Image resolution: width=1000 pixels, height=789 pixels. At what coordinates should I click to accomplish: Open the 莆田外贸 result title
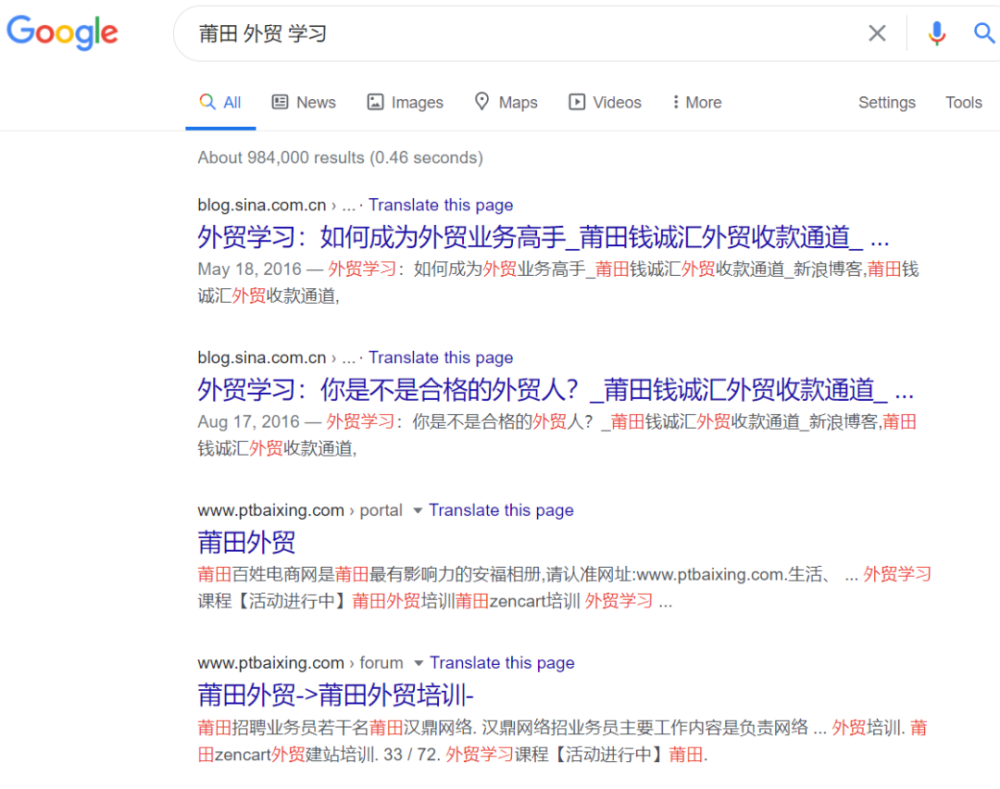coord(247,543)
